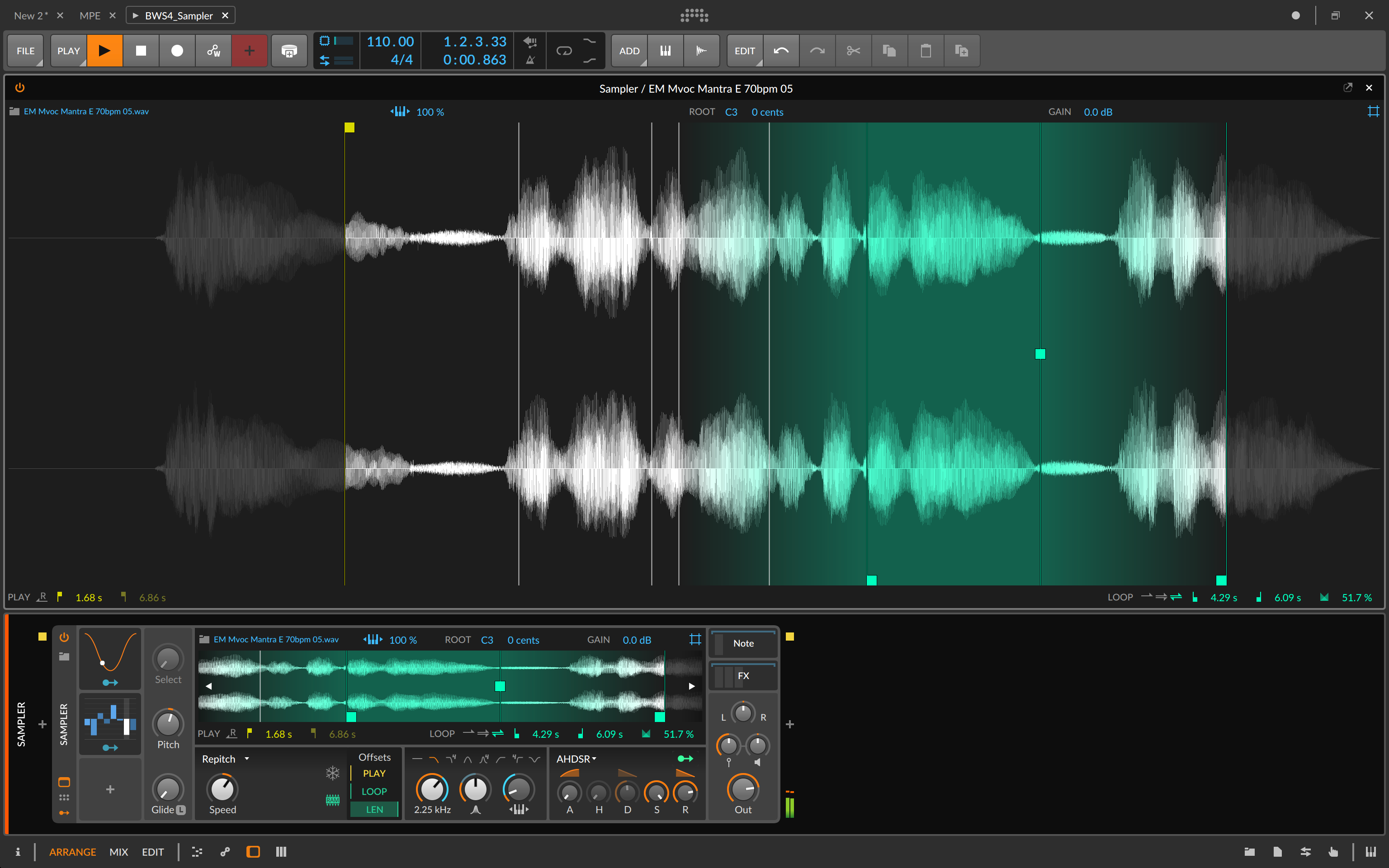Switch to the MIX tab at bottom
Viewport: 1389px width, 868px height.
tap(119, 852)
